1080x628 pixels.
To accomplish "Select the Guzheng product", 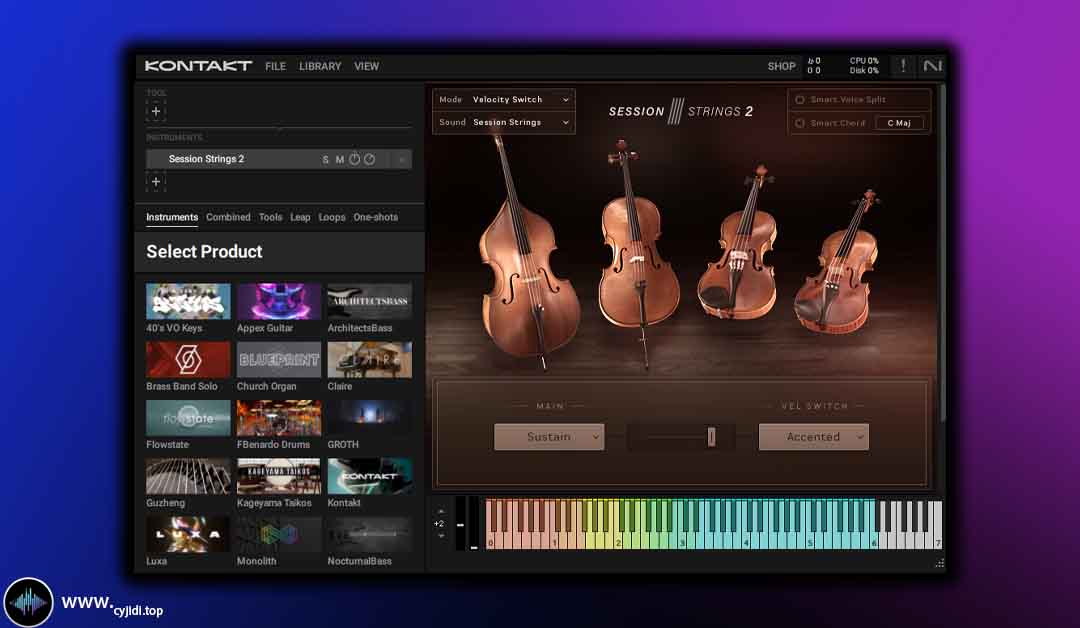I will tap(188, 483).
